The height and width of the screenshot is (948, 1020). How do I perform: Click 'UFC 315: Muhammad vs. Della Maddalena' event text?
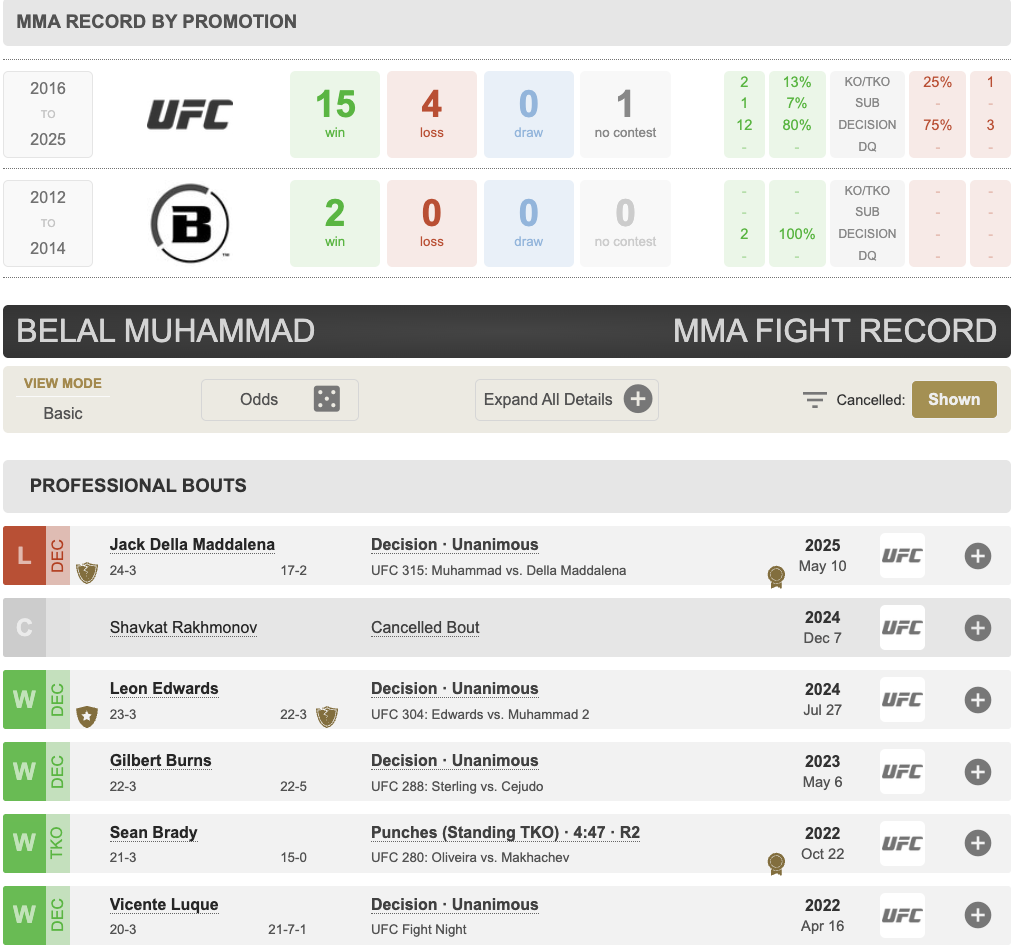[498, 571]
